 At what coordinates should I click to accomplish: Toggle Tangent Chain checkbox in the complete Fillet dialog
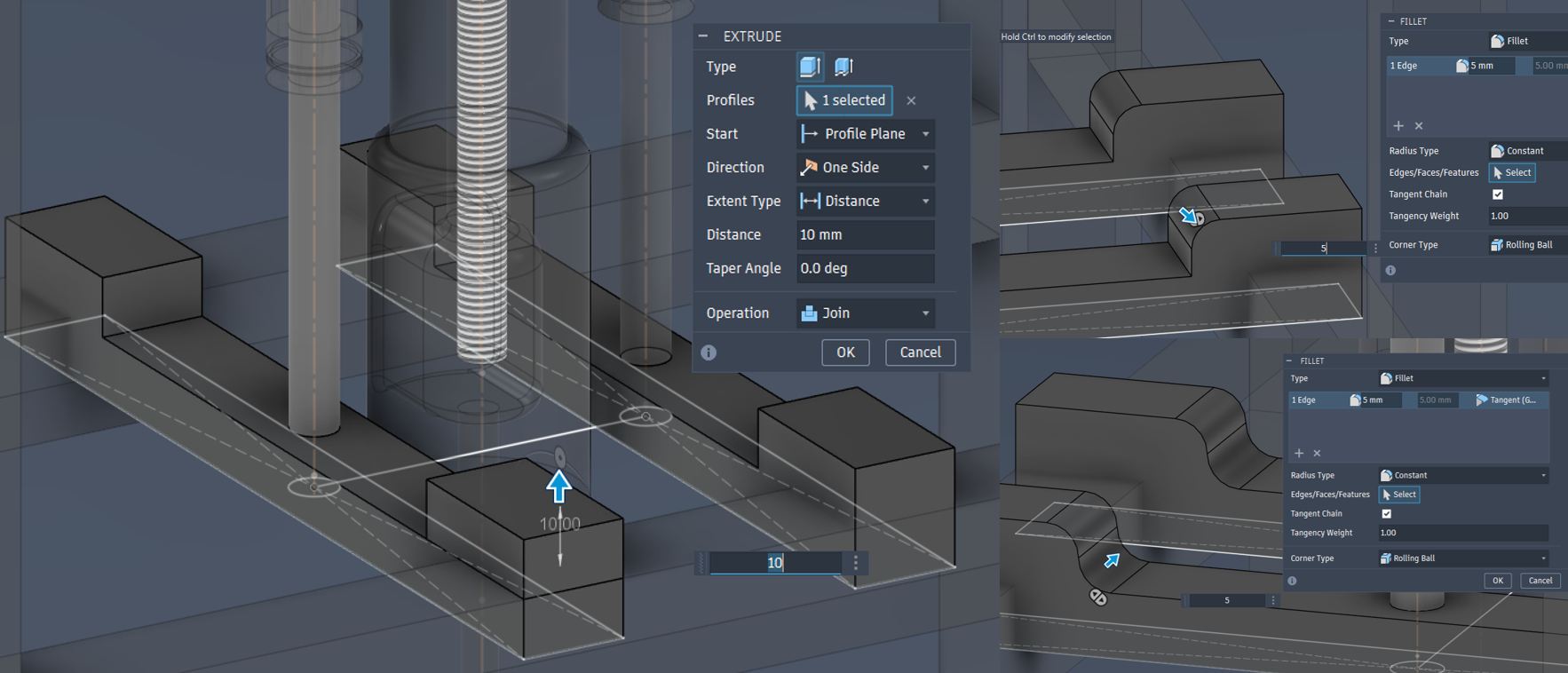tap(1386, 514)
